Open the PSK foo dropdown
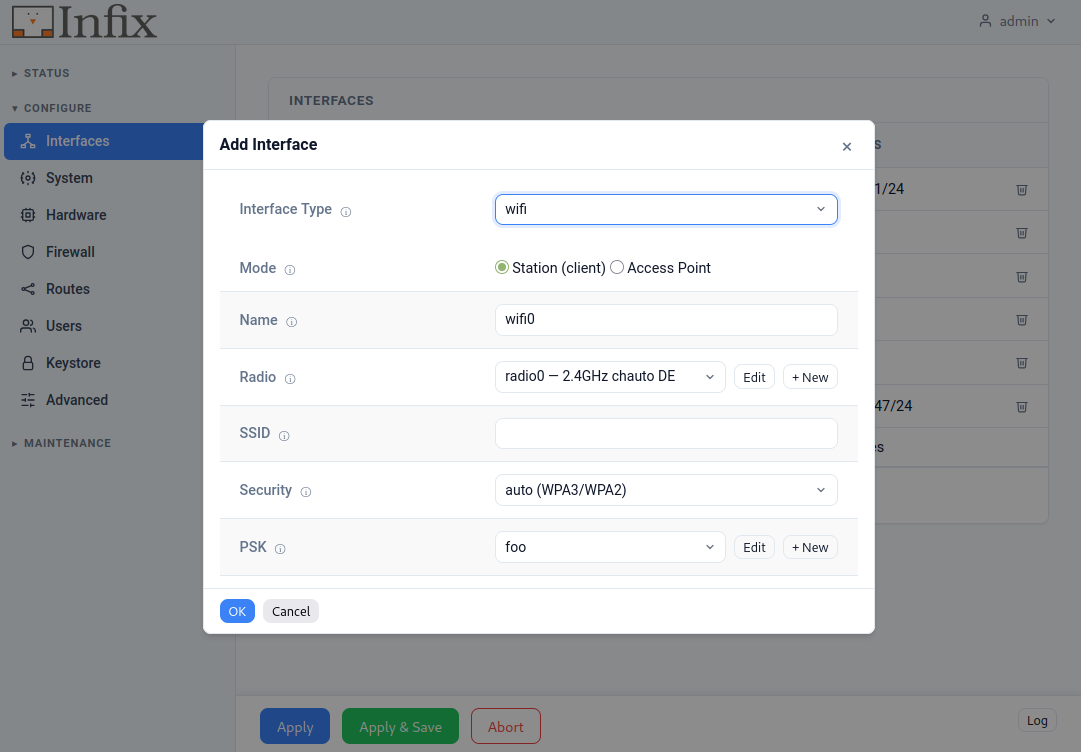Viewport: 1081px width, 752px height. [x=610, y=547]
